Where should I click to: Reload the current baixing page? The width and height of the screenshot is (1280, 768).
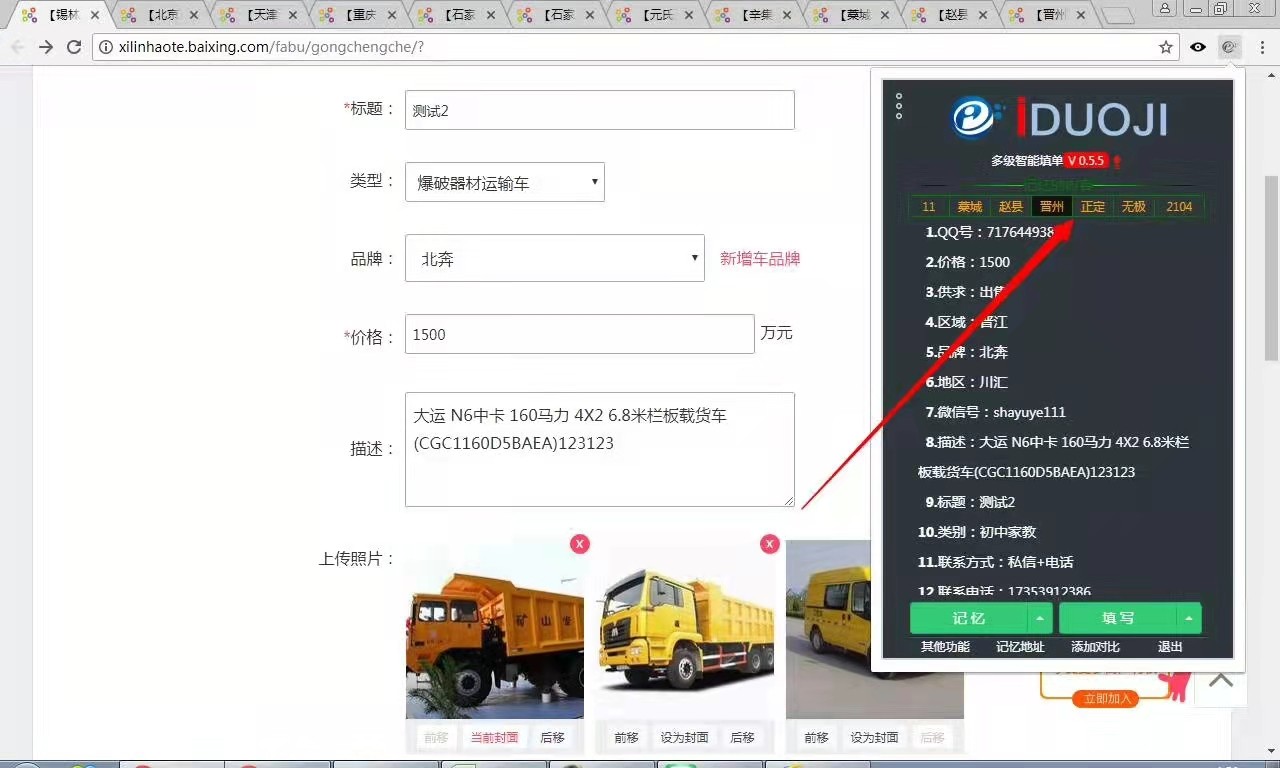[74, 47]
